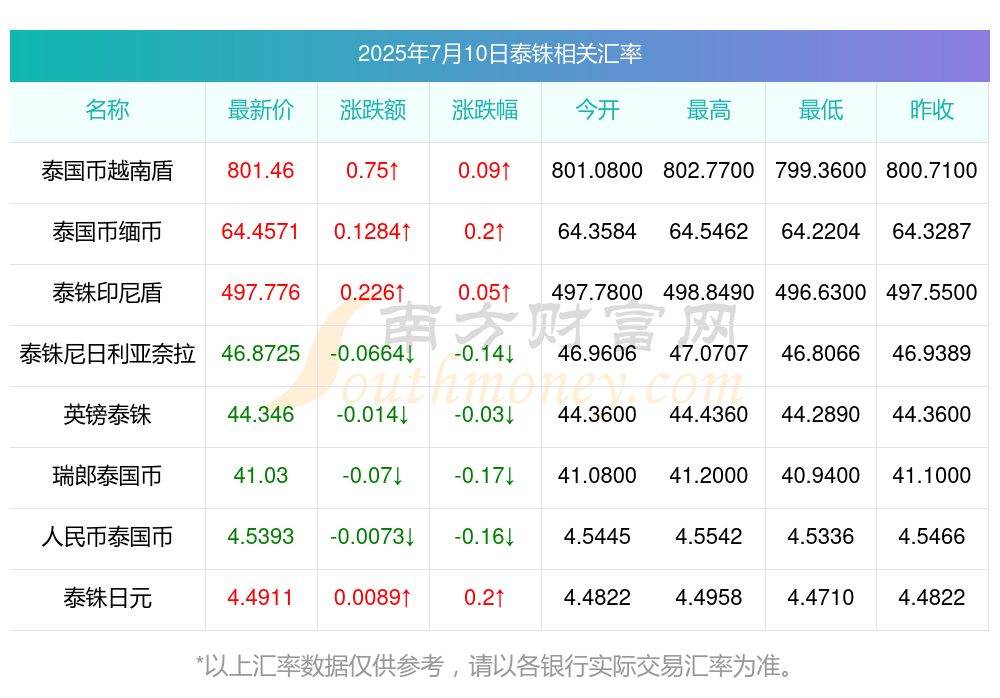The image size is (1000, 698).
Task: Click latest price 497.776
Action: click(x=260, y=292)
